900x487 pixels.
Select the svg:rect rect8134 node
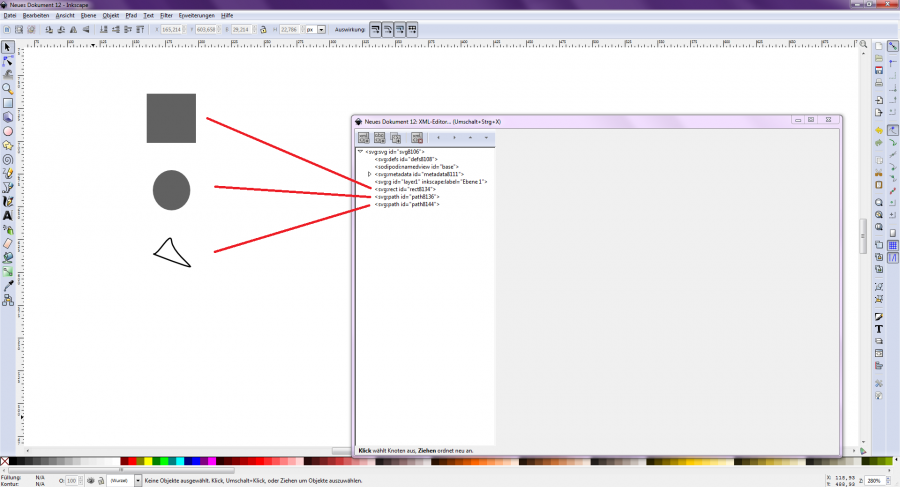click(x=406, y=189)
